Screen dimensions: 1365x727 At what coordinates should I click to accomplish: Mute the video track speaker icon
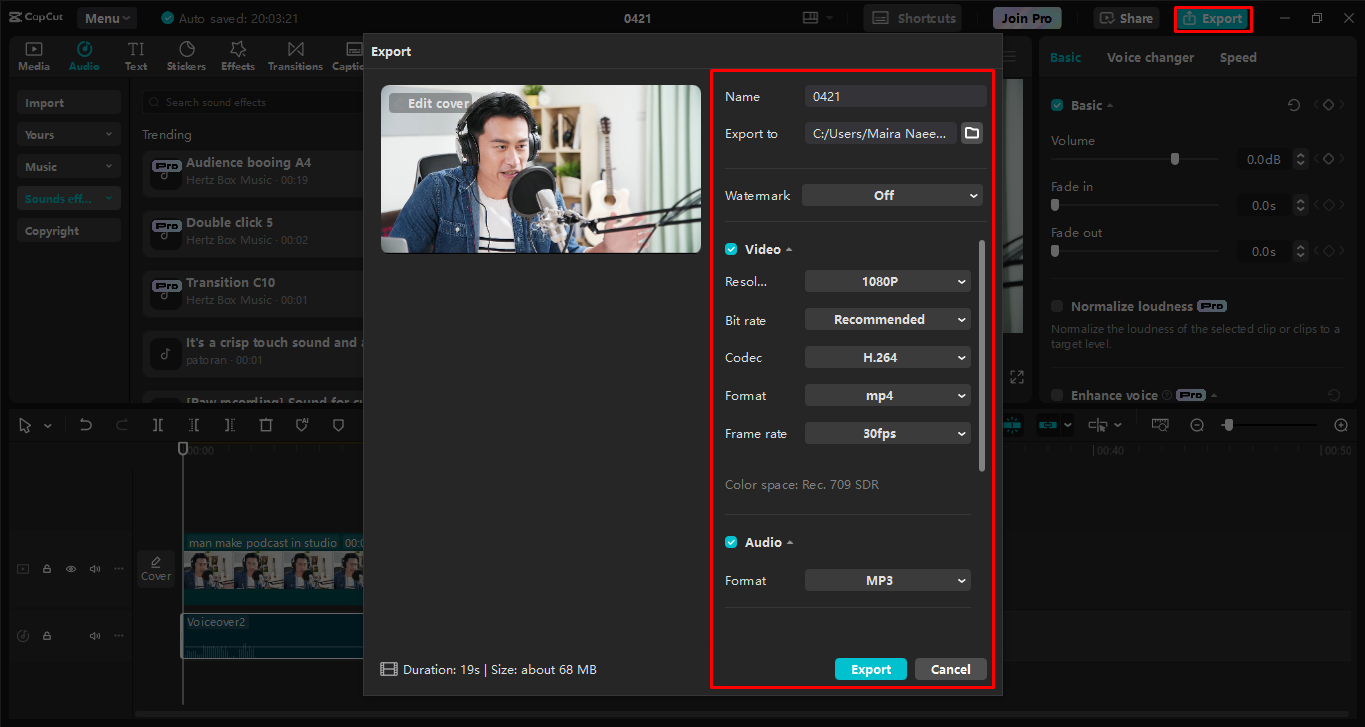pos(95,569)
